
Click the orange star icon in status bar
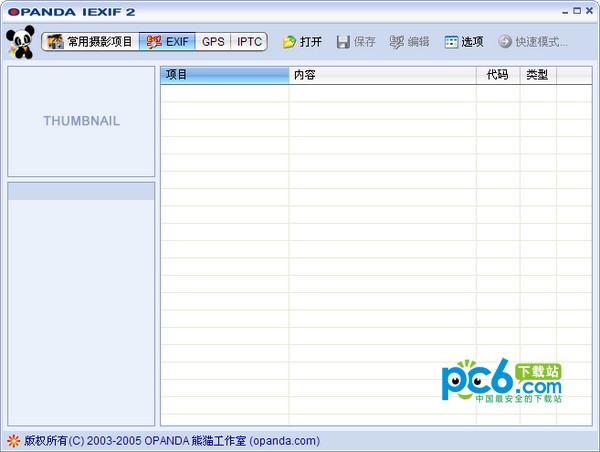(13, 441)
